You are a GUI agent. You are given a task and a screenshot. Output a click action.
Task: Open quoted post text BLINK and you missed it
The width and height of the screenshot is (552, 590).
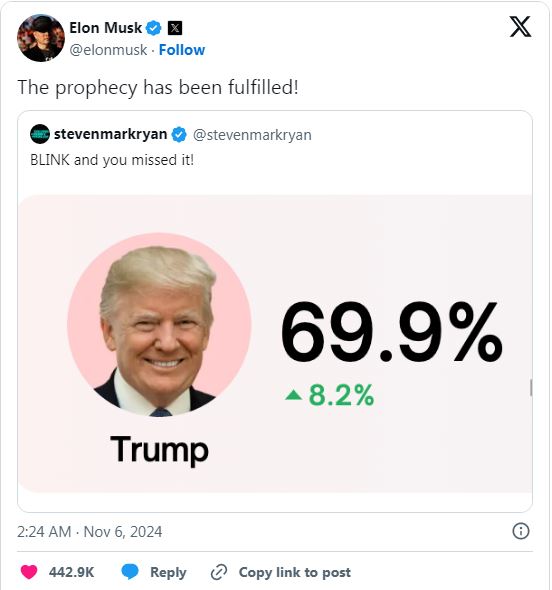112,160
